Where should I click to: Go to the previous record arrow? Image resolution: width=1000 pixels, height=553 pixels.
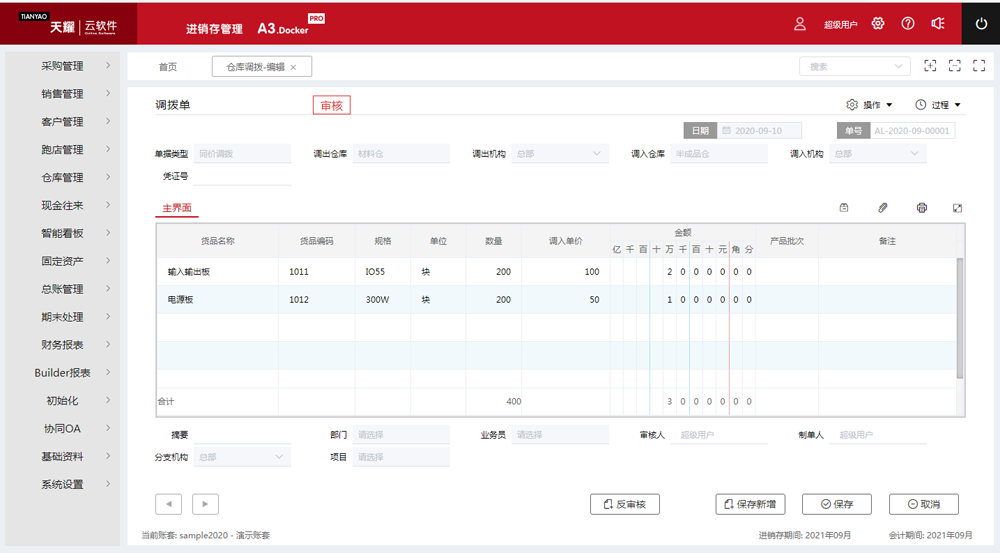pos(169,504)
